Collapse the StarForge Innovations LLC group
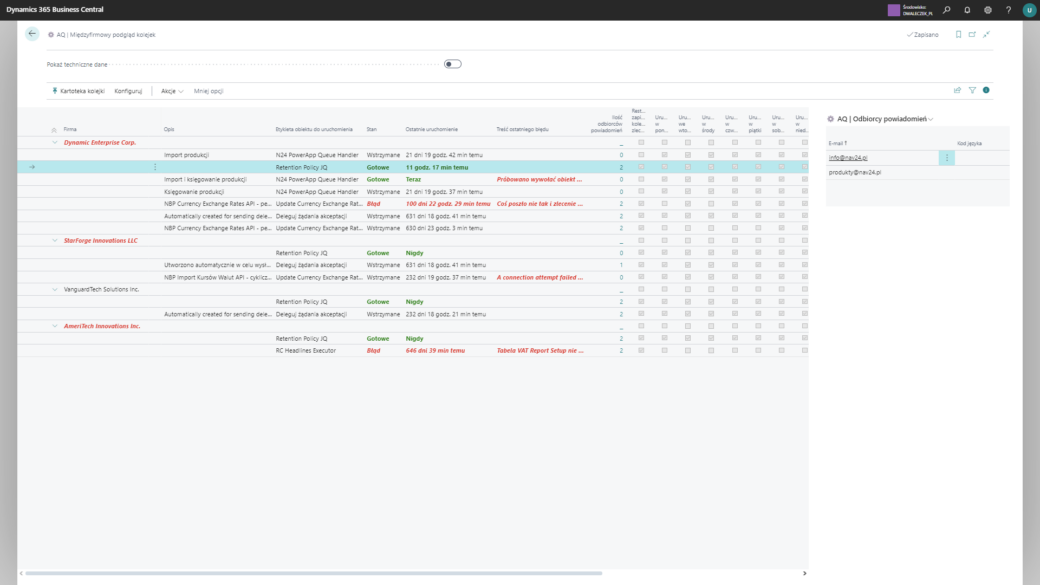 click(x=55, y=240)
